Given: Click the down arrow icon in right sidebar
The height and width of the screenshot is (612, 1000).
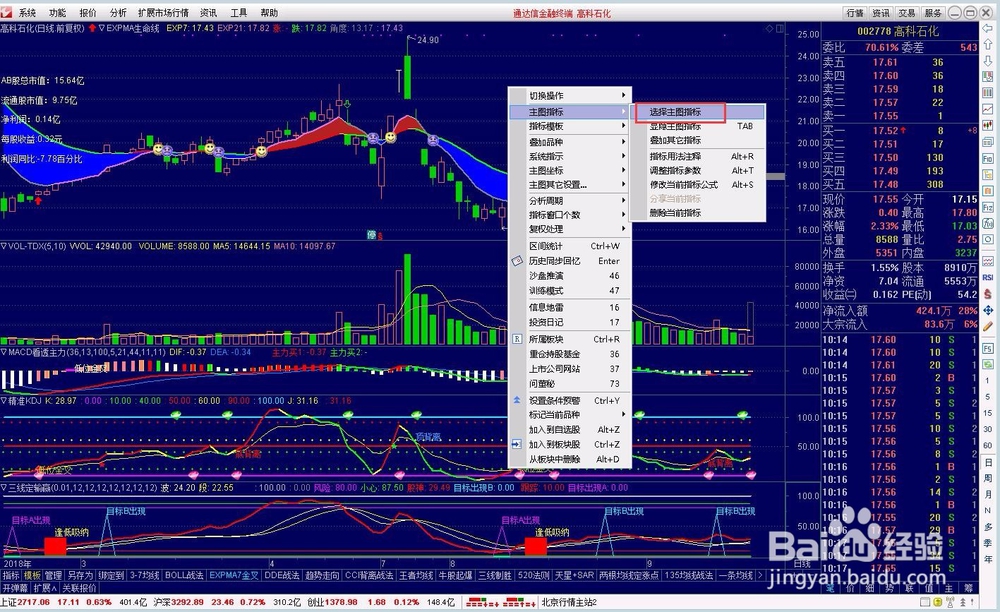Looking at the screenshot, I should point(988,61).
